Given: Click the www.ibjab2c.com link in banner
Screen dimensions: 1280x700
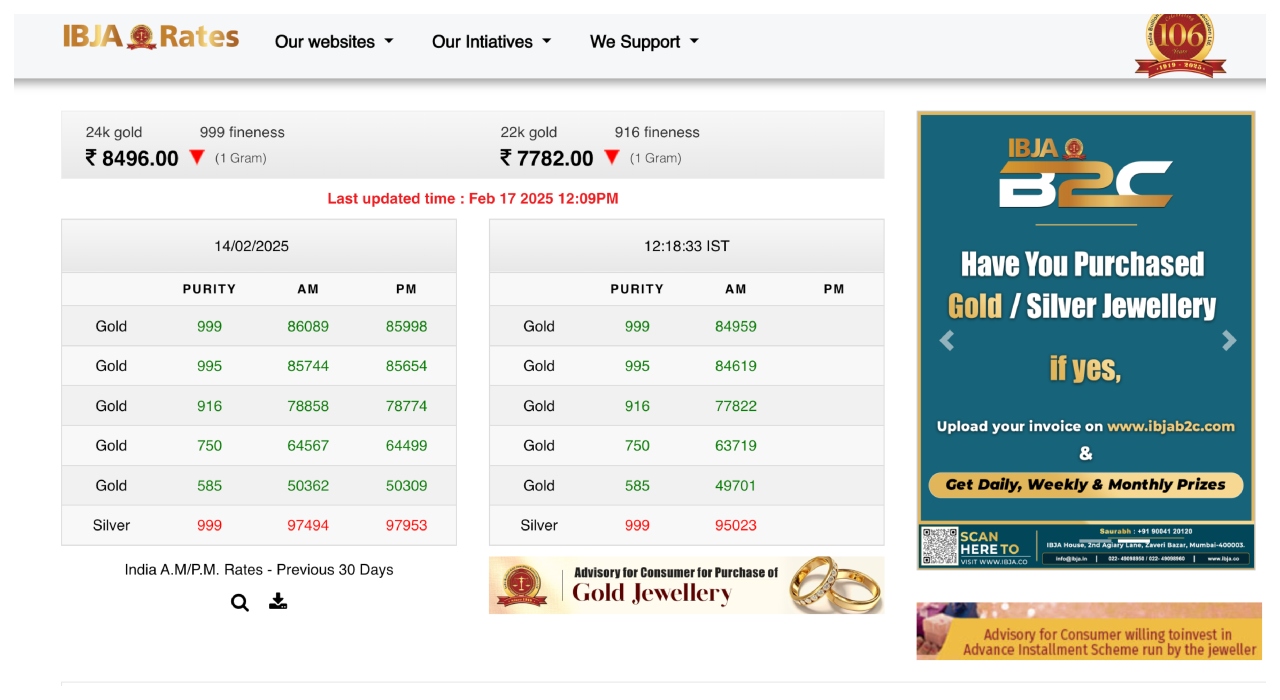Looking at the screenshot, I should click(x=1170, y=426).
